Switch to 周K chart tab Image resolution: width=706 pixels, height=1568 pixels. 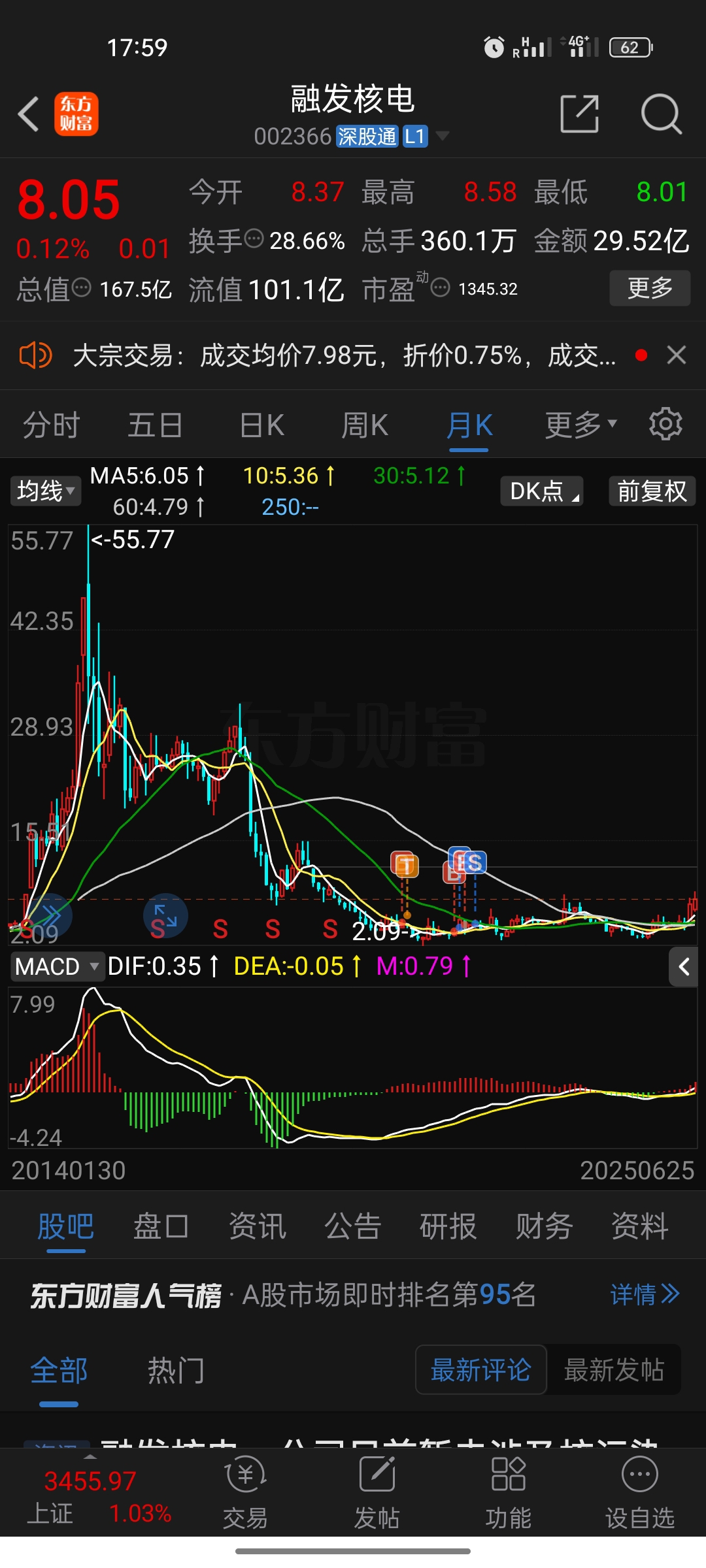[365, 425]
